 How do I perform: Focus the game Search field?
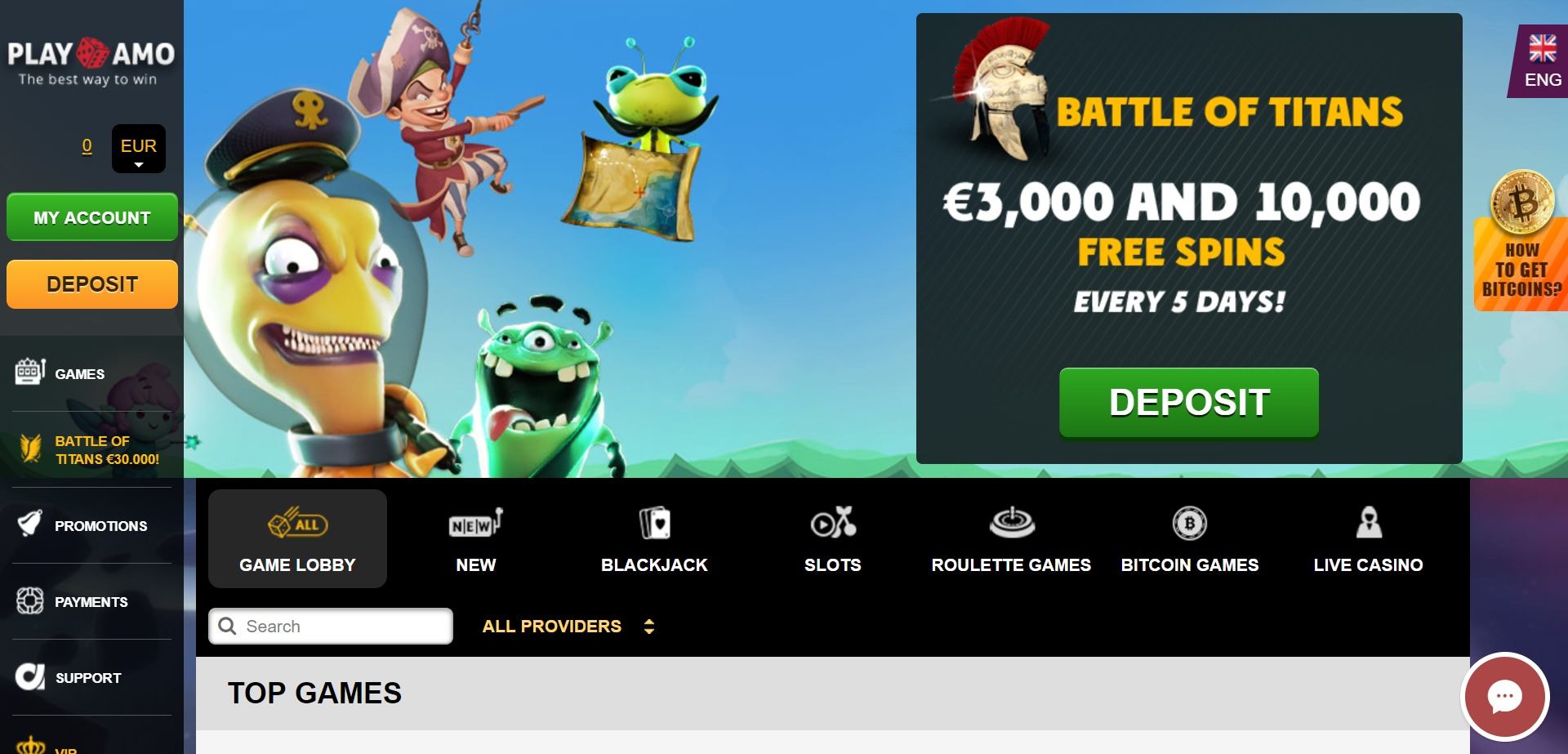pos(331,626)
